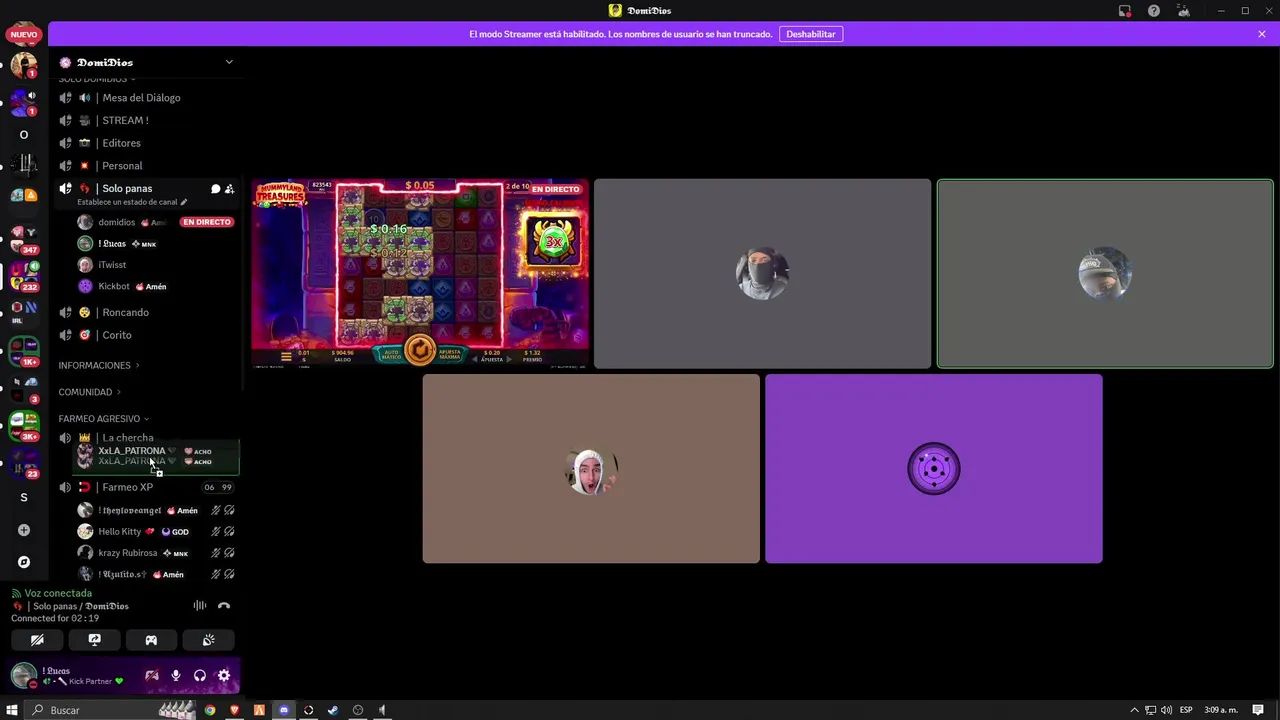Toggle headphones deafen
Image resolution: width=1280 pixels, height=720 pixels.
200,676
